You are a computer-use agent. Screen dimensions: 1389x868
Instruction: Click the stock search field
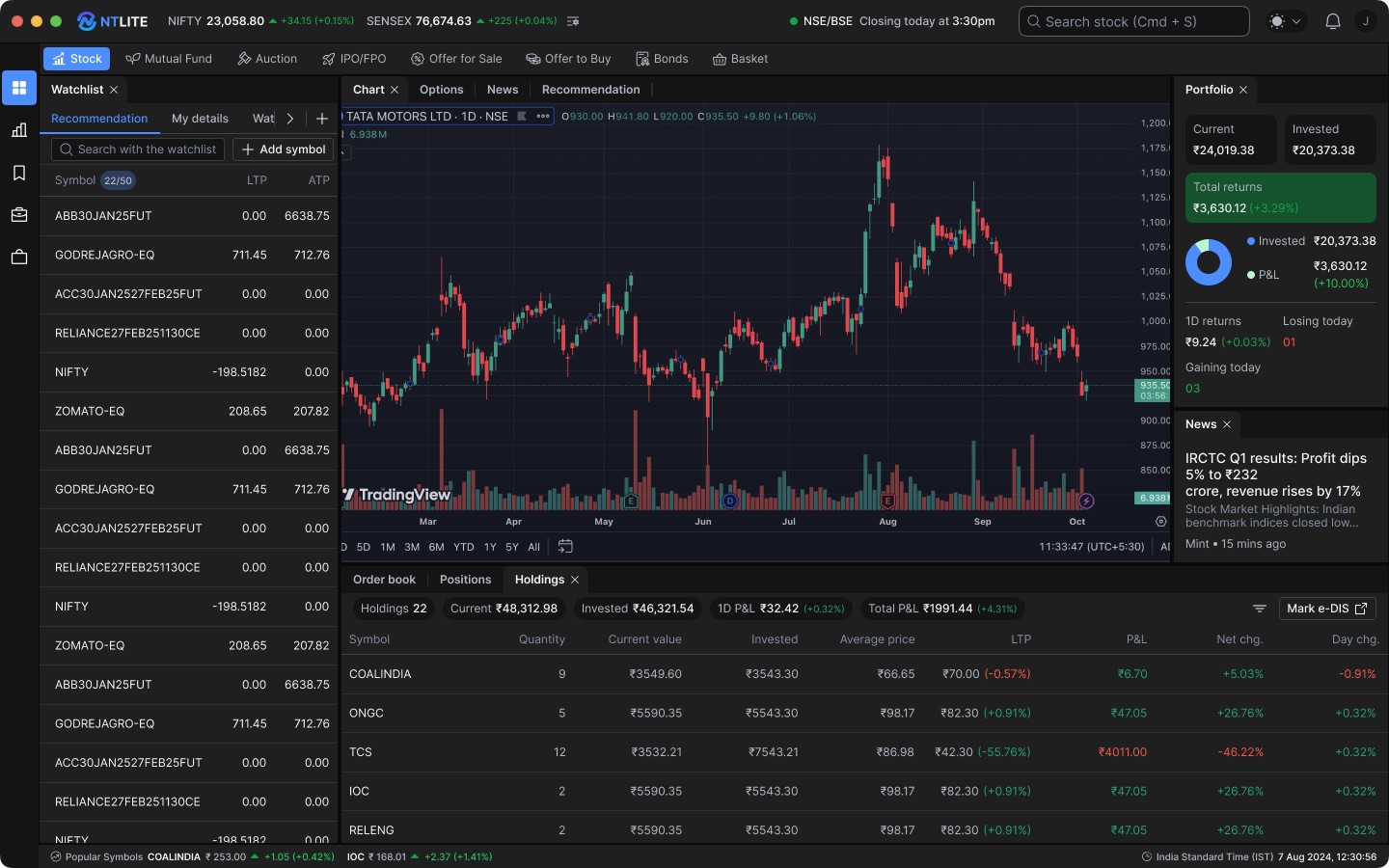[1134, 21]
